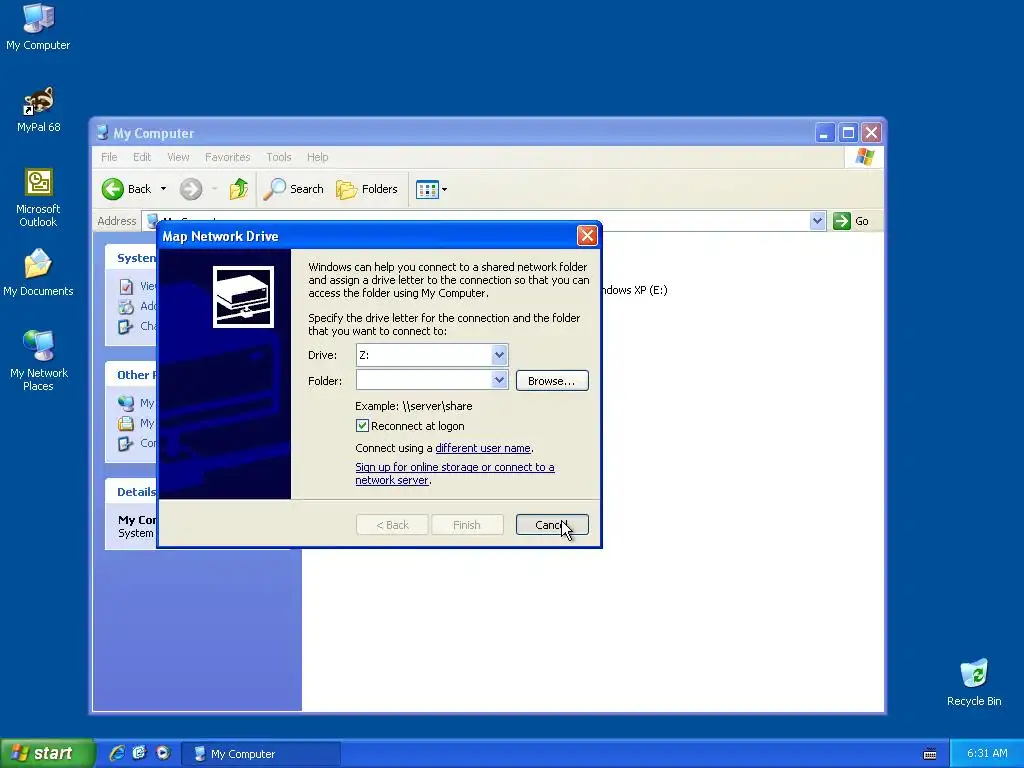Open the Edit menu
This screenshot has height=768, width=1024.
click(x=142, y=157)
